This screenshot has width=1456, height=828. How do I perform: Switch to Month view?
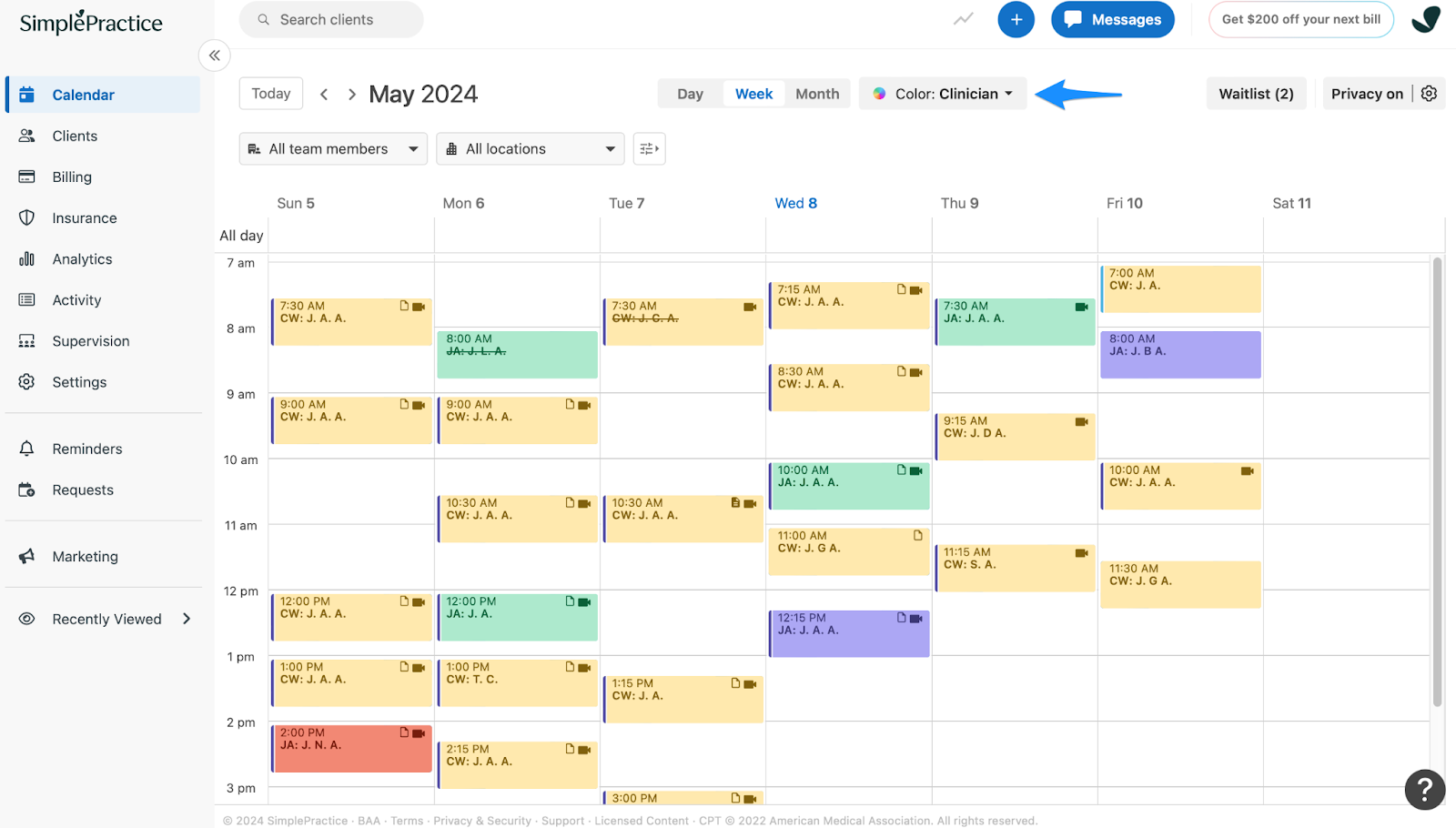[816, 93]
